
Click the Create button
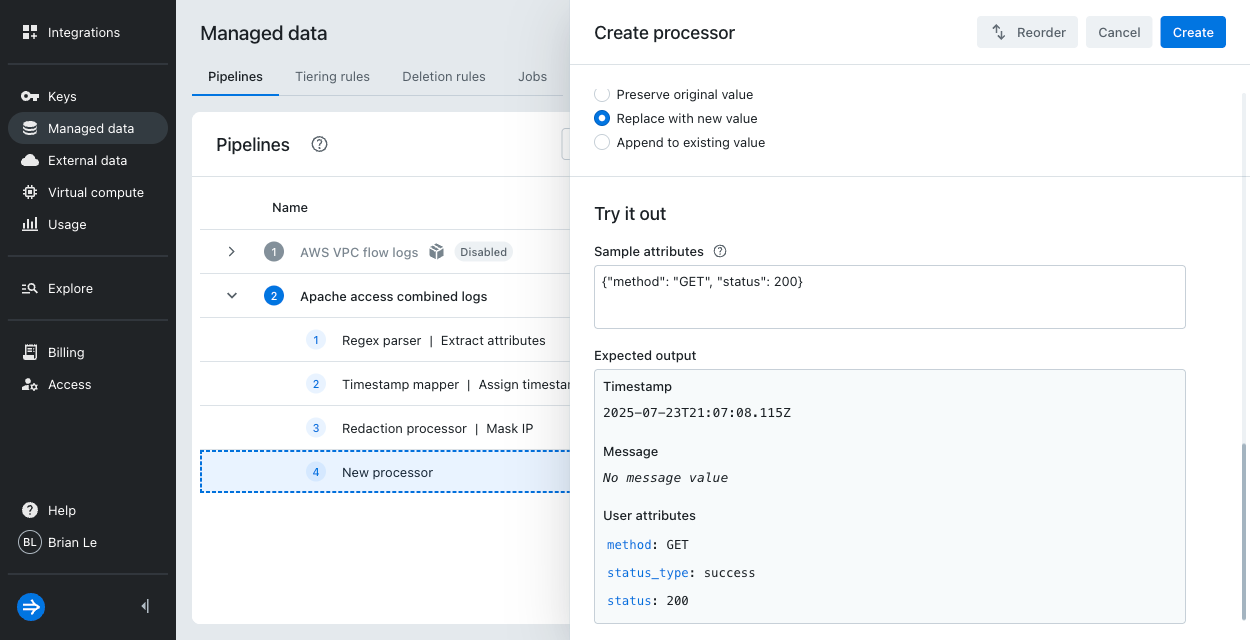(x=1193, y=32)
